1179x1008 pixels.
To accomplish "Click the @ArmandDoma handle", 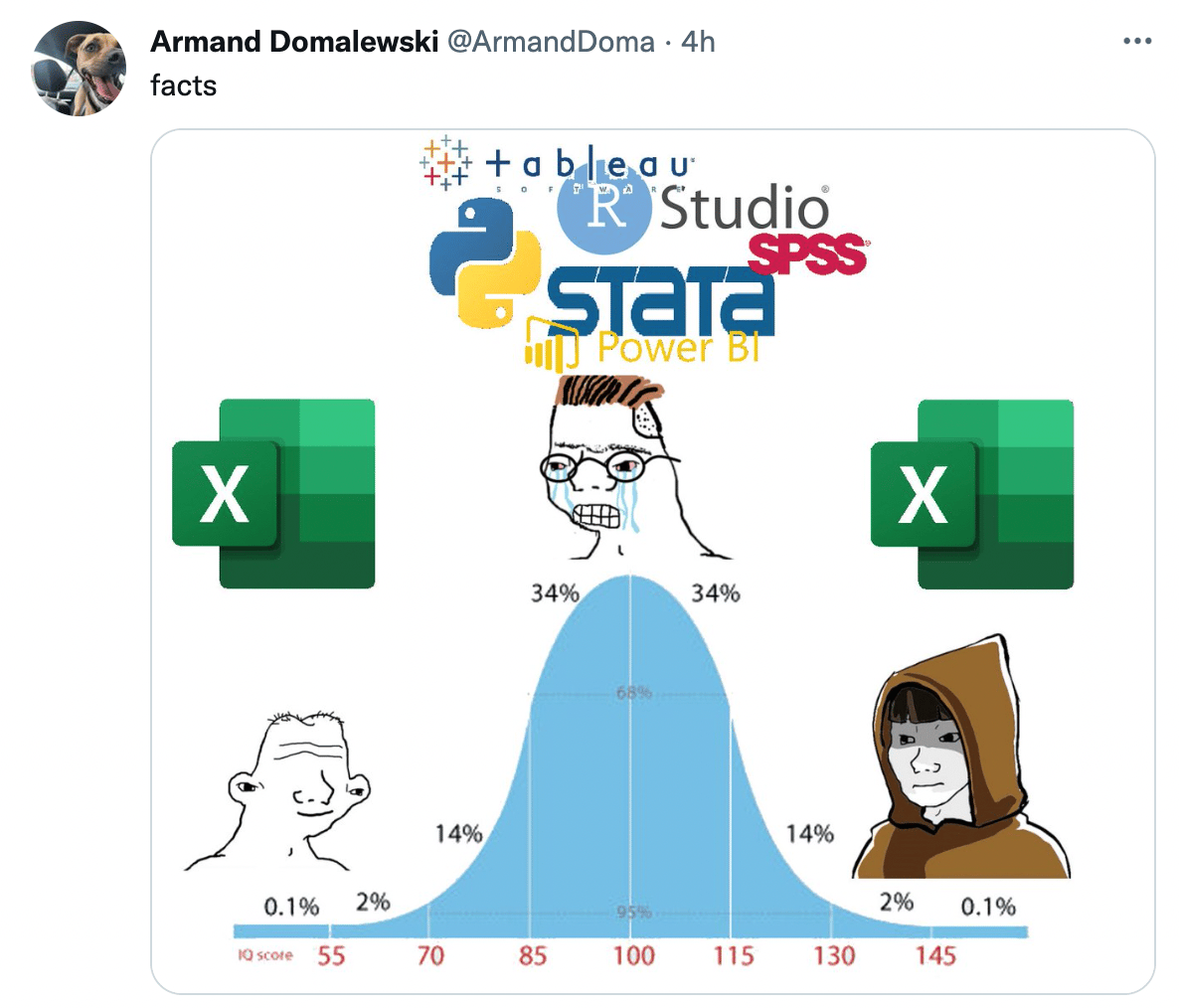I will [x=551, y=42].
